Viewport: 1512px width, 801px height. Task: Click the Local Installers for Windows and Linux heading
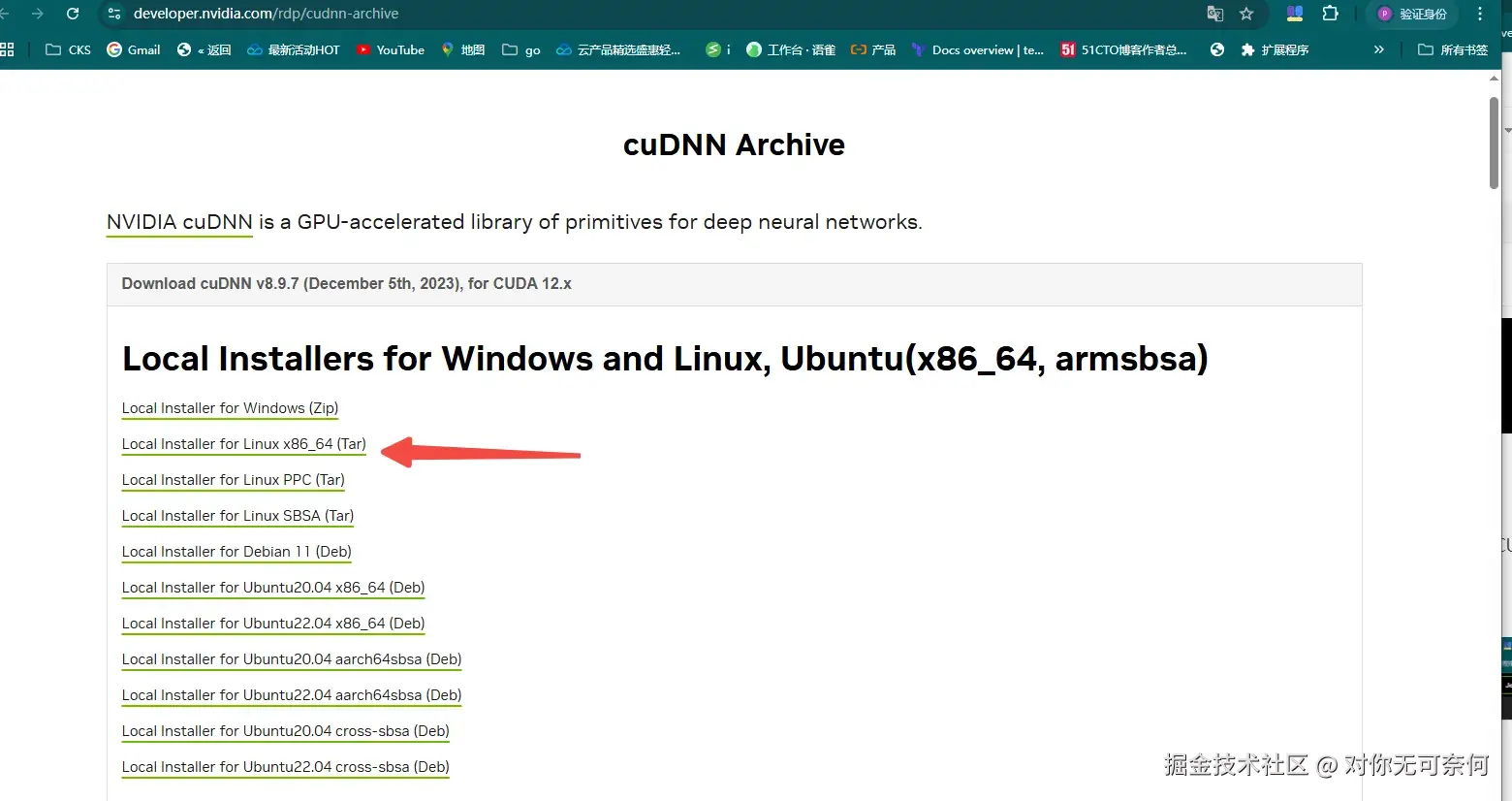pyautogui.click(x=665, y=359)
